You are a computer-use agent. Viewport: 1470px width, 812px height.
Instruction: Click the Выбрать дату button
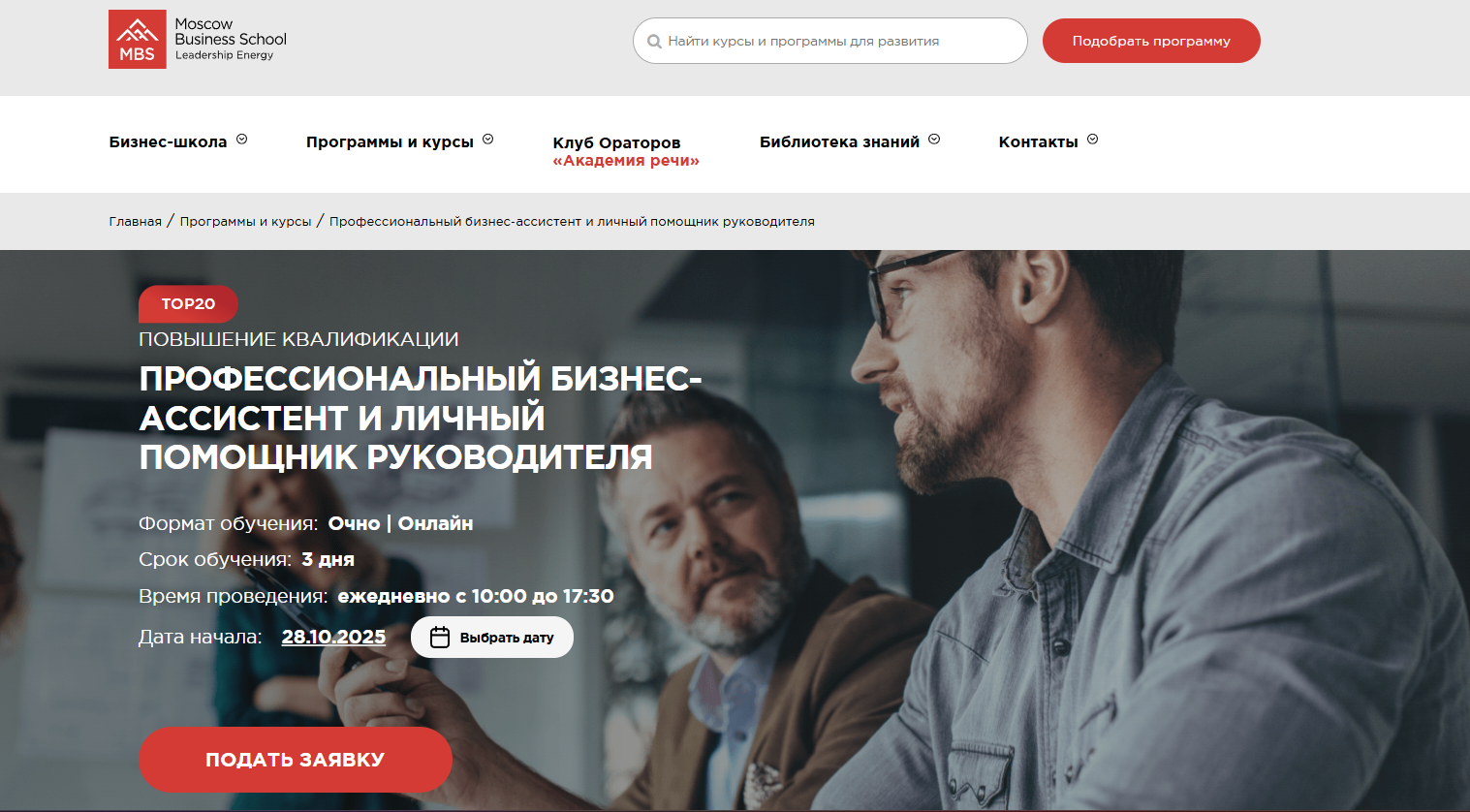492,638
